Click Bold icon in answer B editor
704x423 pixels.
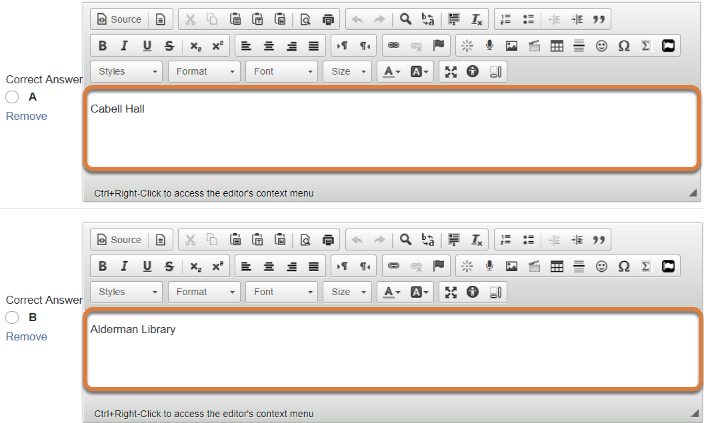[102, 266]
